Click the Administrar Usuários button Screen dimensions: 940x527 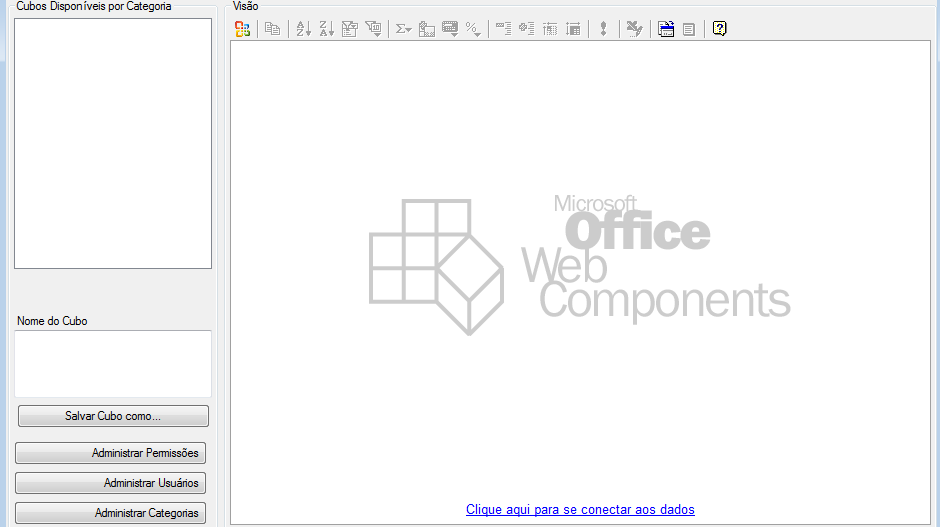coord(110,483)
